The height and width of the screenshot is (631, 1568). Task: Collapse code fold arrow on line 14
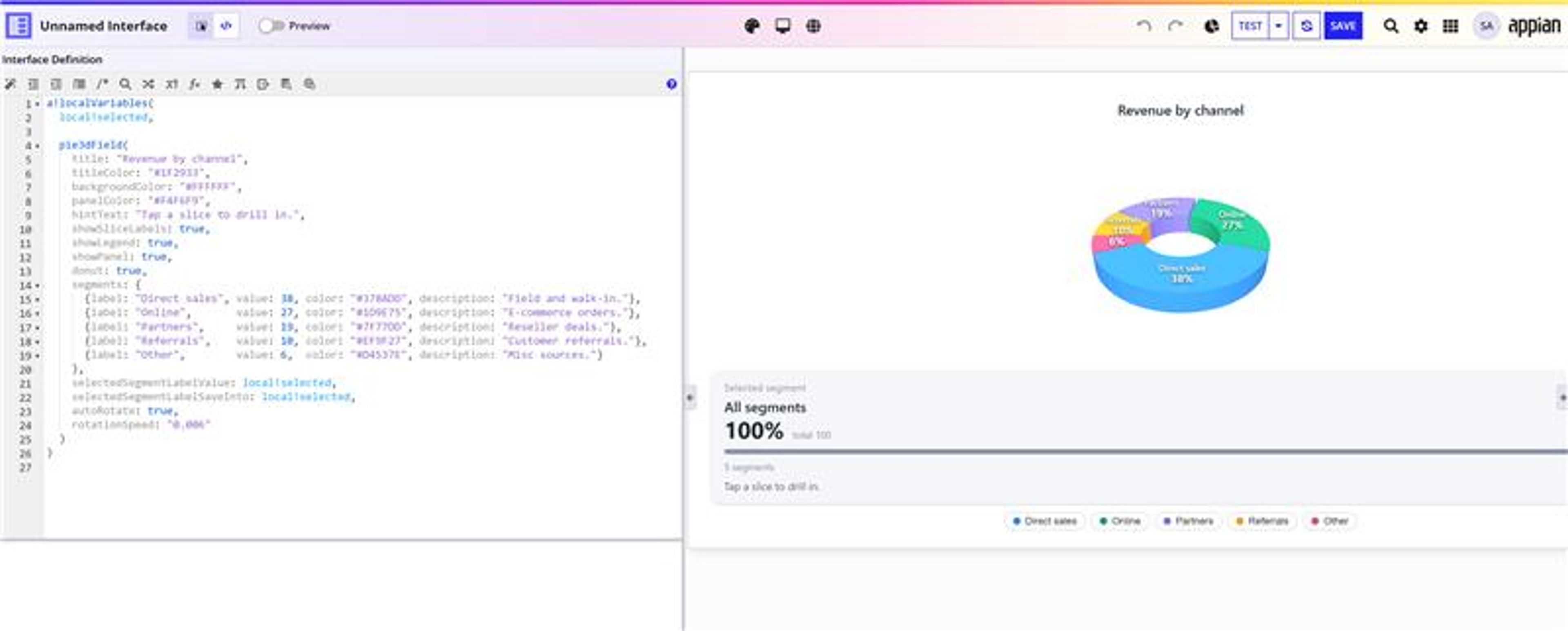coord(37,285)
